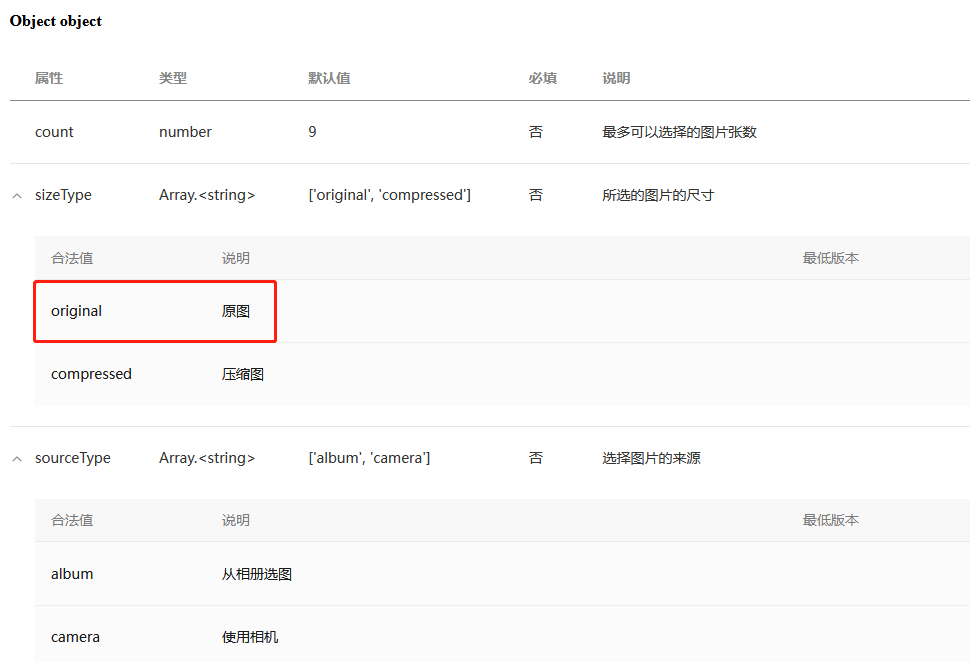The image size is (979, 662).
Task: Click the '否' in the sourceType row
Action: [x=536, y=458]
